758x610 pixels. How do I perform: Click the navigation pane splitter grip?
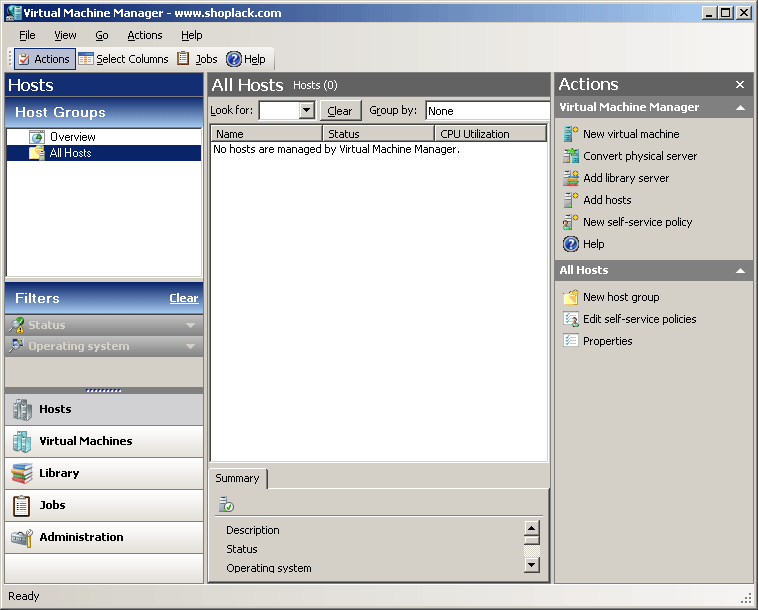click(103, 390)
